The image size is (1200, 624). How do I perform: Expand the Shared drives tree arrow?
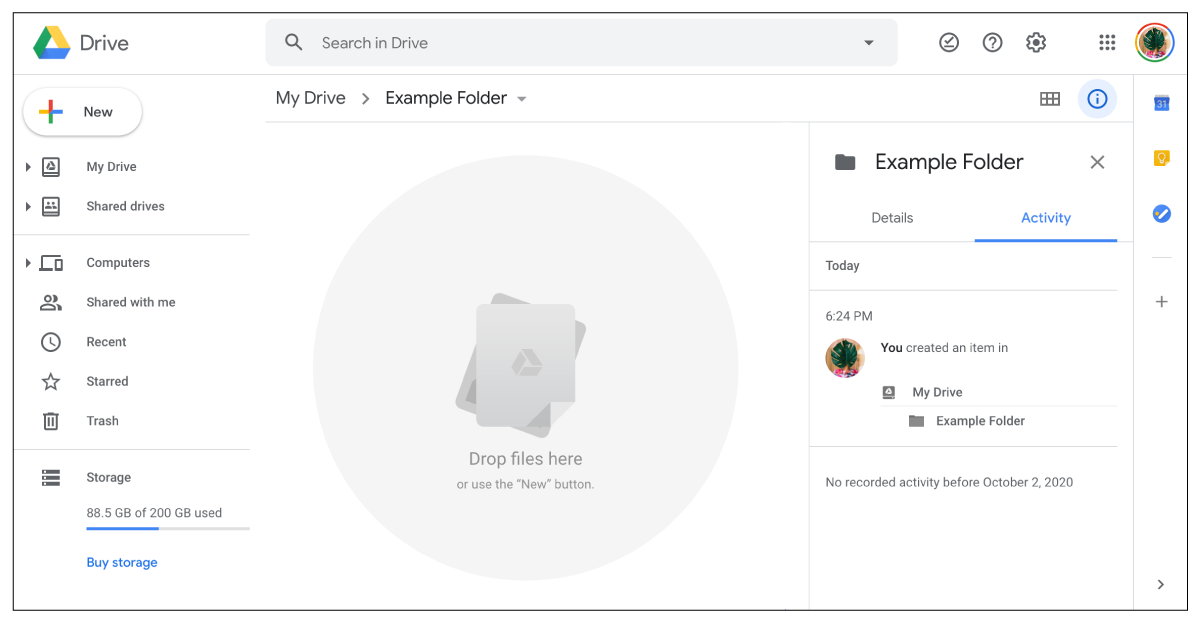pyautogui.click(x=28, y=206)
